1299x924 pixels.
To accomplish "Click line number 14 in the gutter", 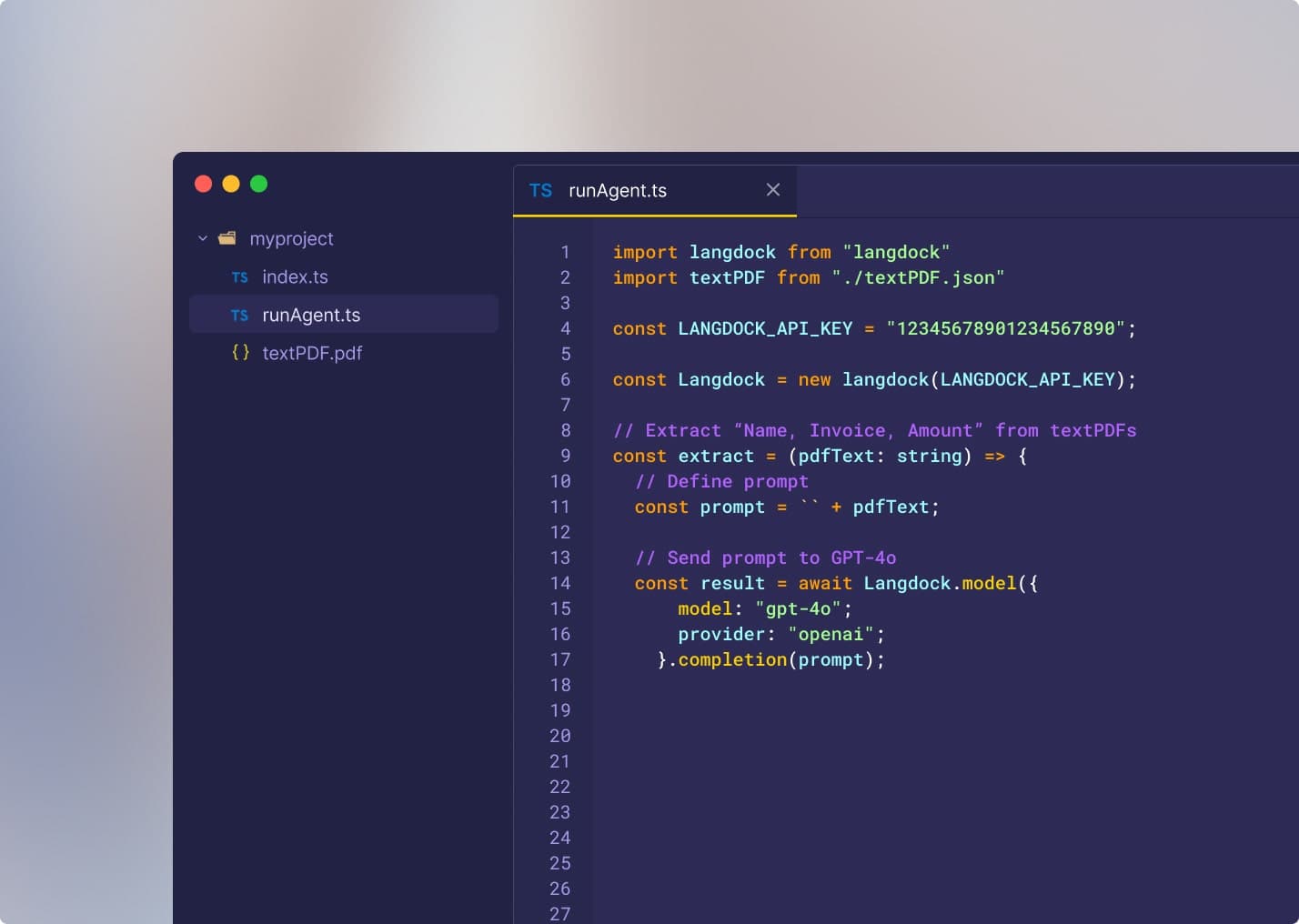I will (560, 583).
